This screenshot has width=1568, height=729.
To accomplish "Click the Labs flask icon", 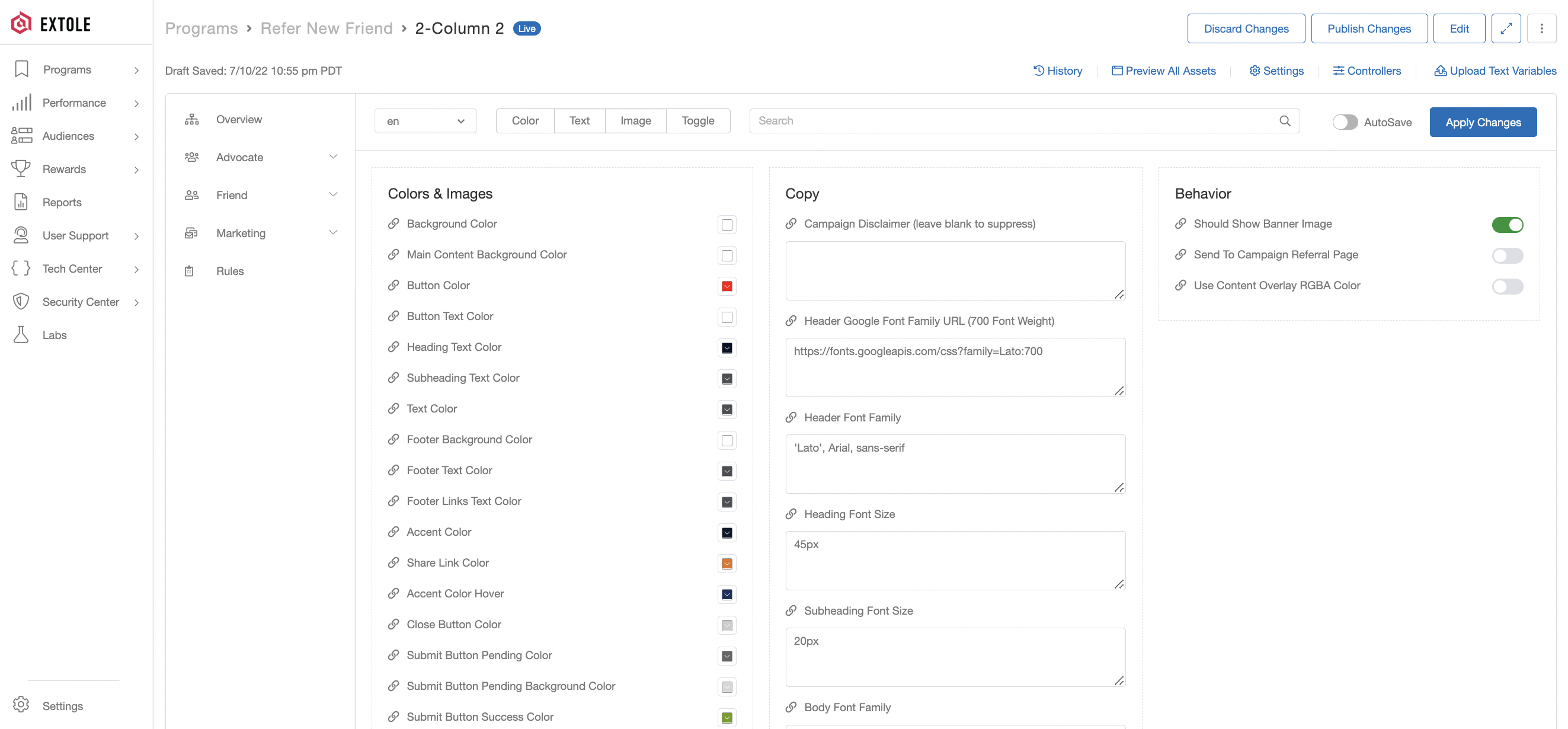I will click(21, 335).
